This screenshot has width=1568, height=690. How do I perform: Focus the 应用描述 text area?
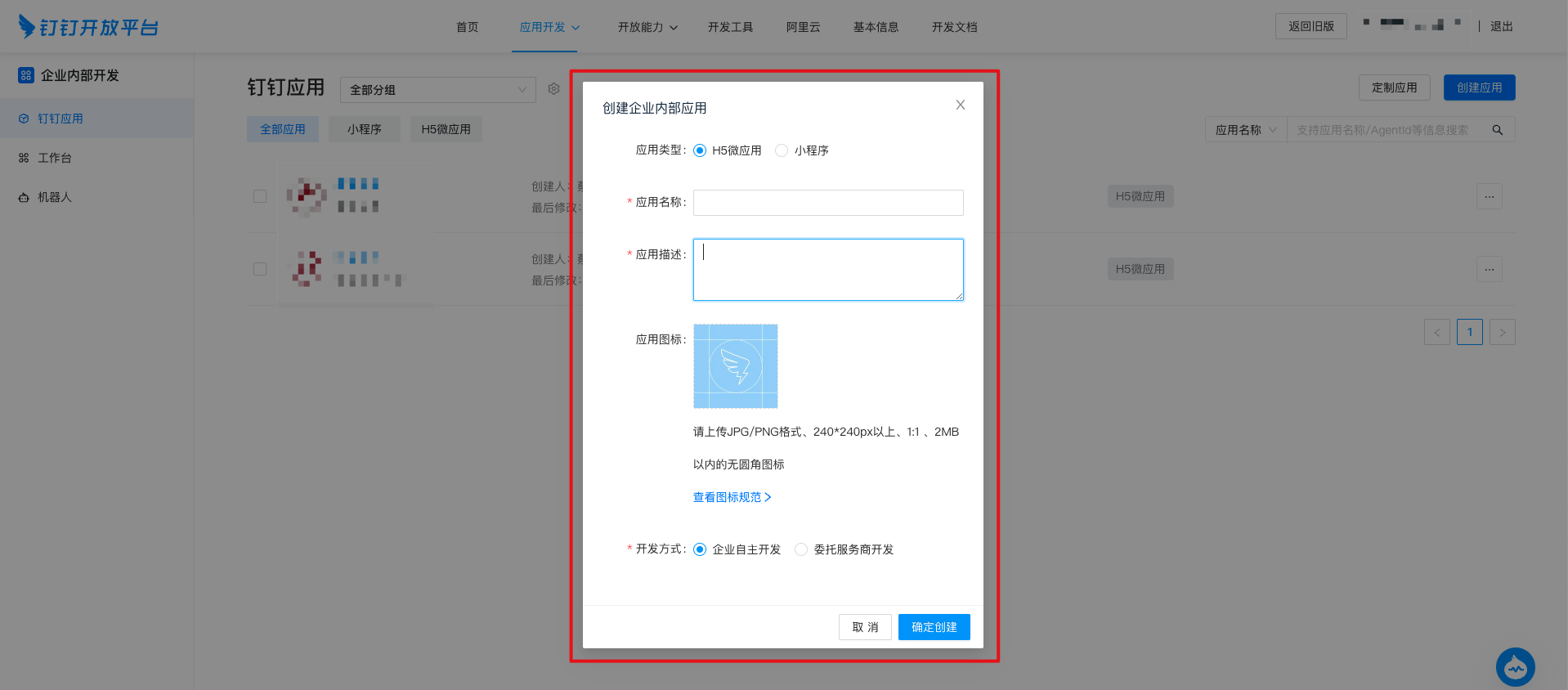(x=828, y=270)
